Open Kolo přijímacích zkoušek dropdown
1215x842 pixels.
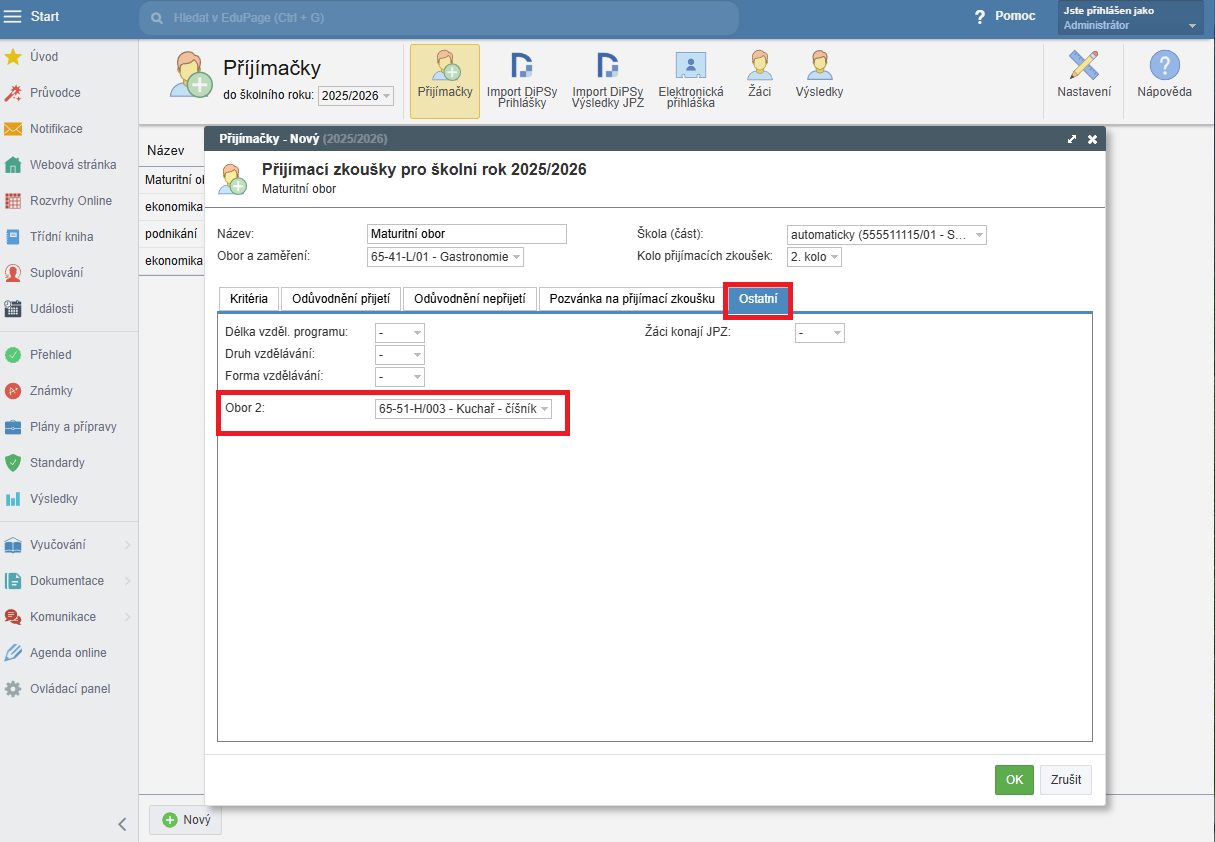(814, 257)
